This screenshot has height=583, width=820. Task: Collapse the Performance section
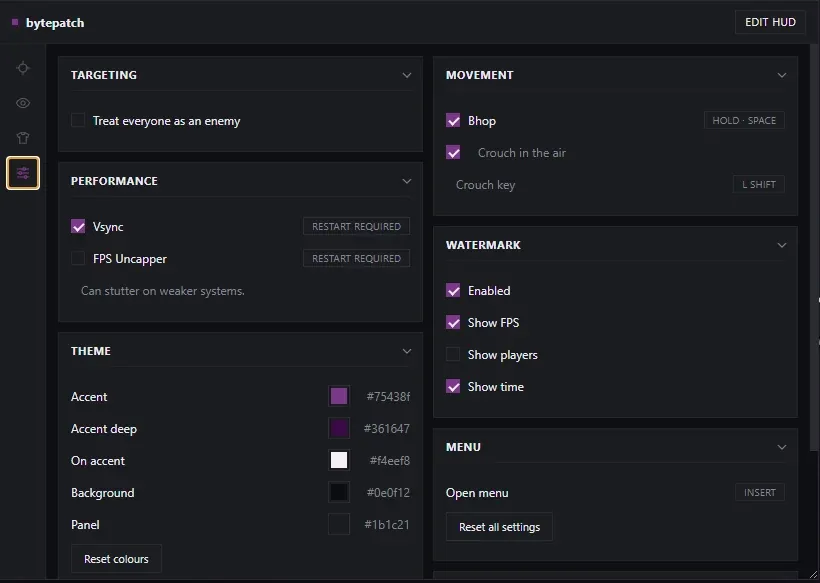point(407,181)
